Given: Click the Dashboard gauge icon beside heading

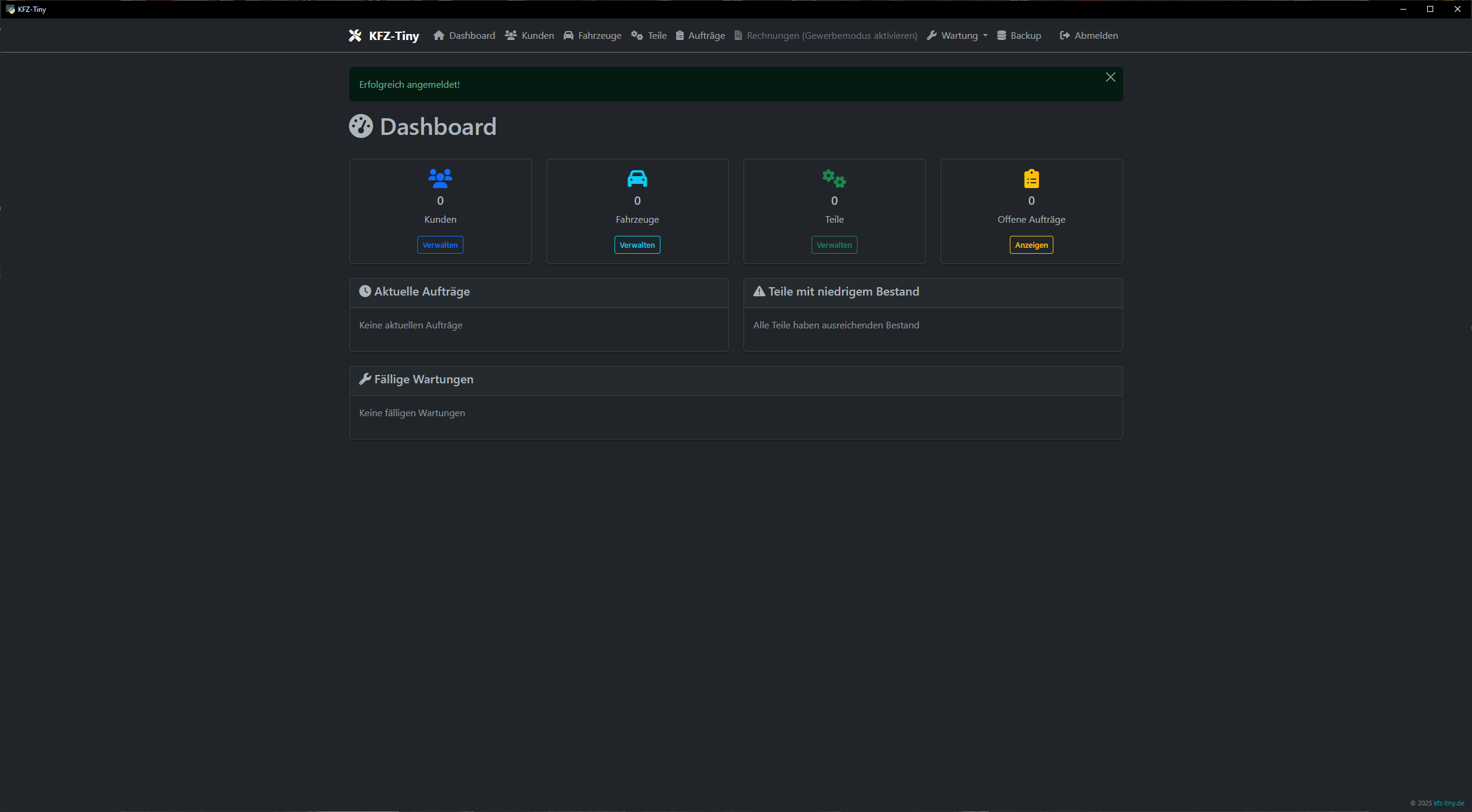Looking at the screenshot, I should click(361, 126).
